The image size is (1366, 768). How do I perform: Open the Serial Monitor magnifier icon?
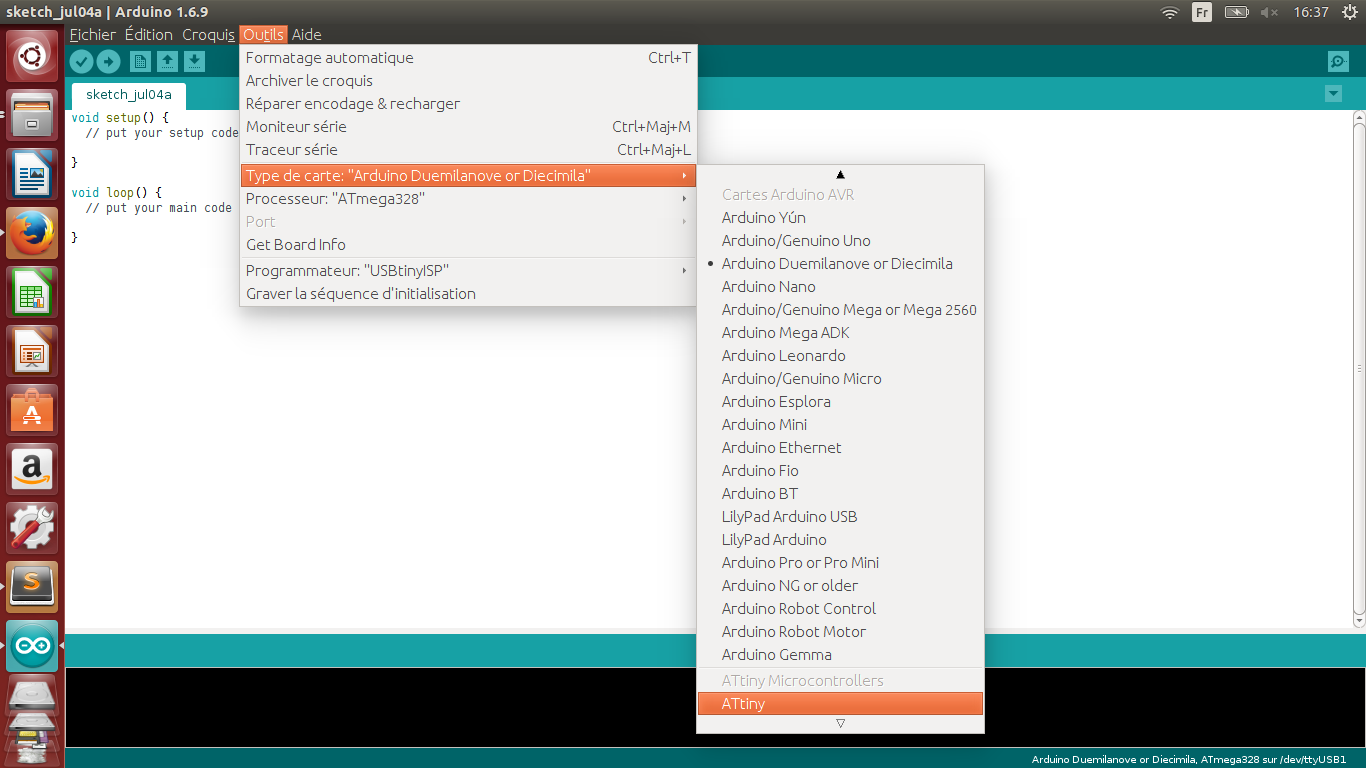(1338, 62)
